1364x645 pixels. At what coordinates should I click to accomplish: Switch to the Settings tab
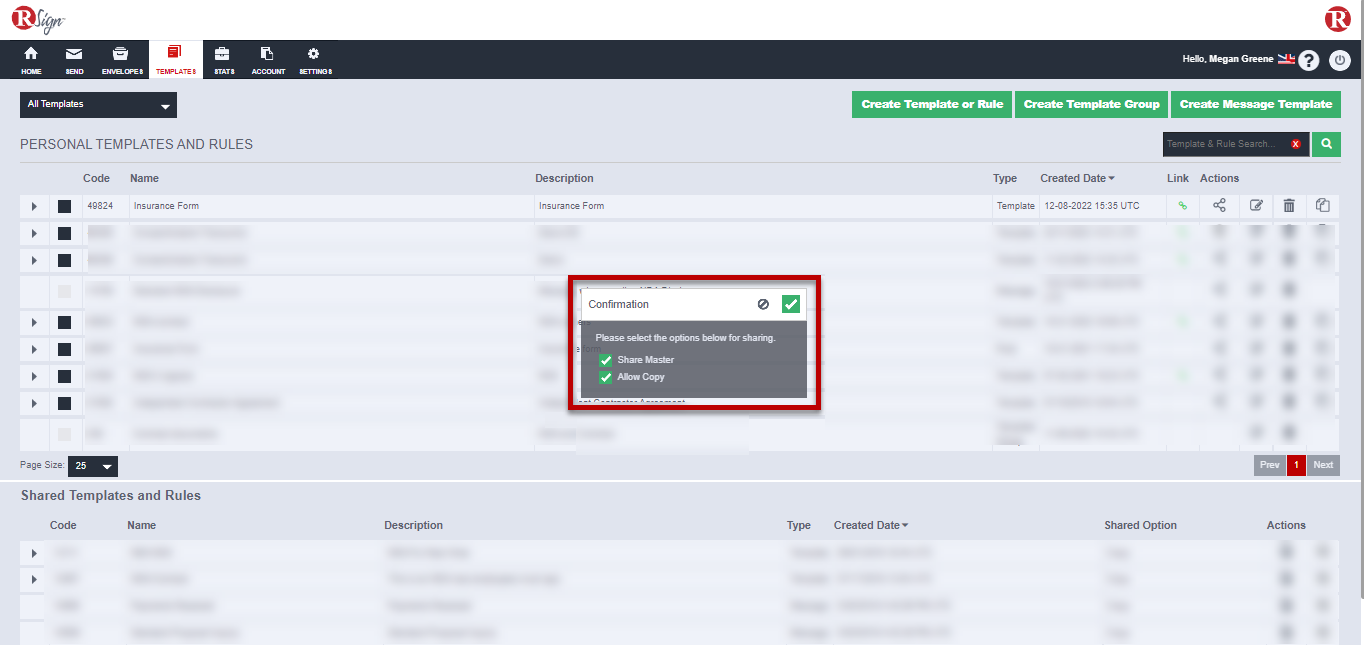pos(314,59)
